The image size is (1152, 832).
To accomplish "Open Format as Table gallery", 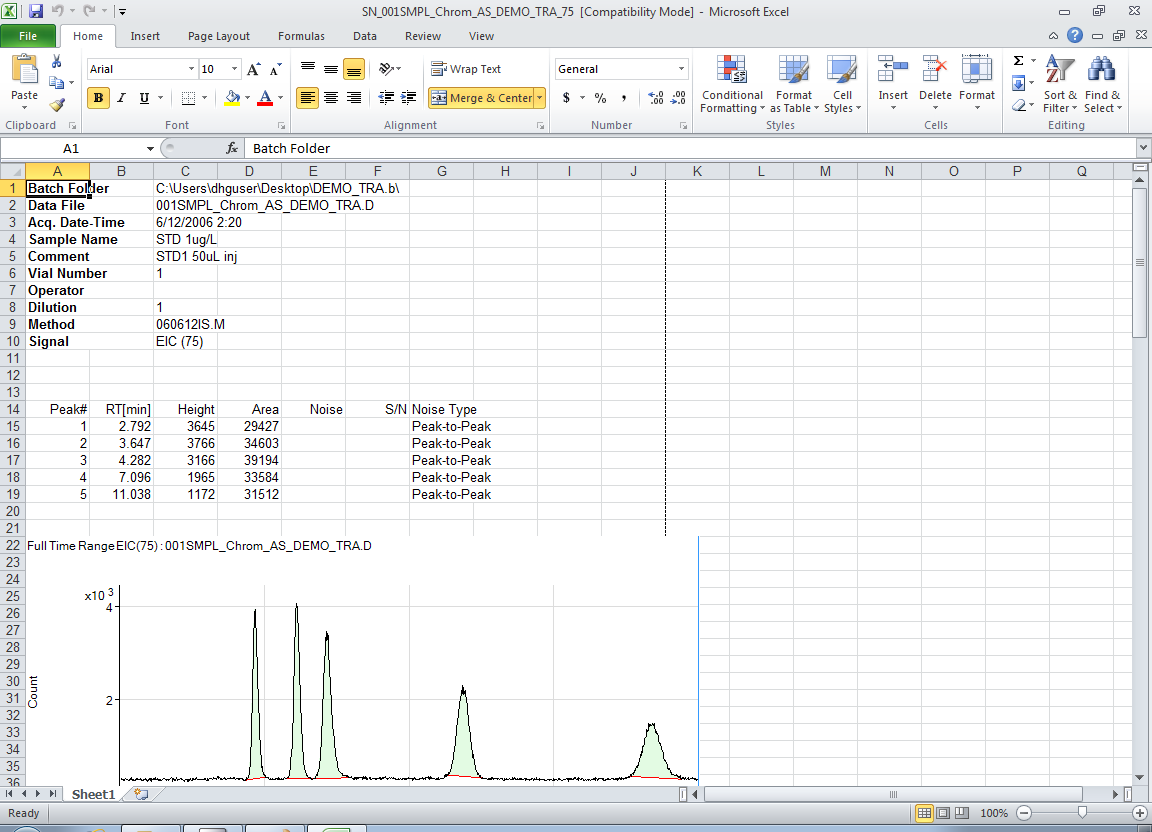I will tap(794, 85).
